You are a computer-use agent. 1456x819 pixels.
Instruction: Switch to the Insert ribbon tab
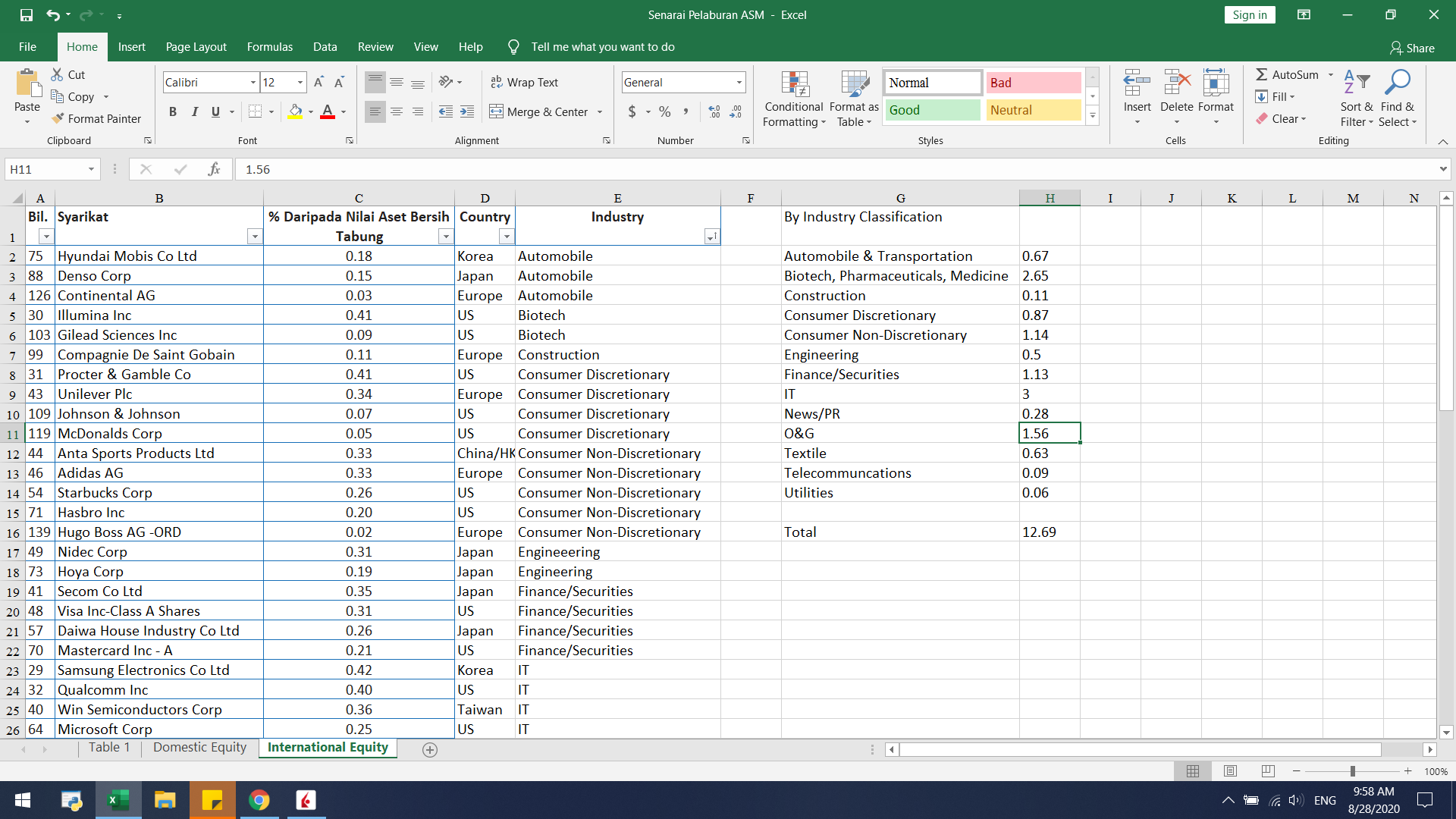tap(131, 47)
